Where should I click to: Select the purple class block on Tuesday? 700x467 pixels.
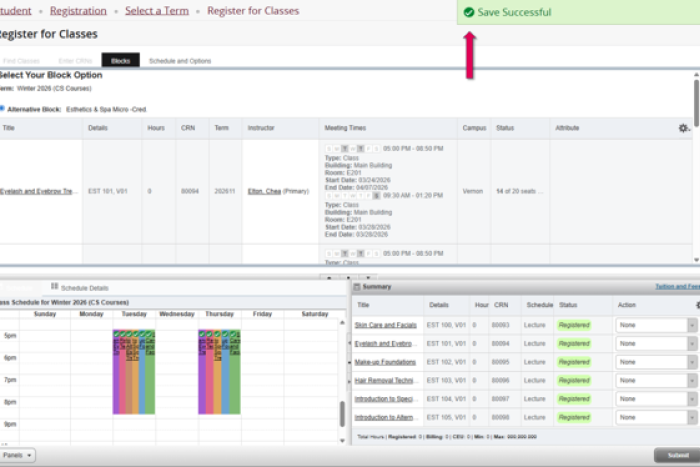pos(116,373)
